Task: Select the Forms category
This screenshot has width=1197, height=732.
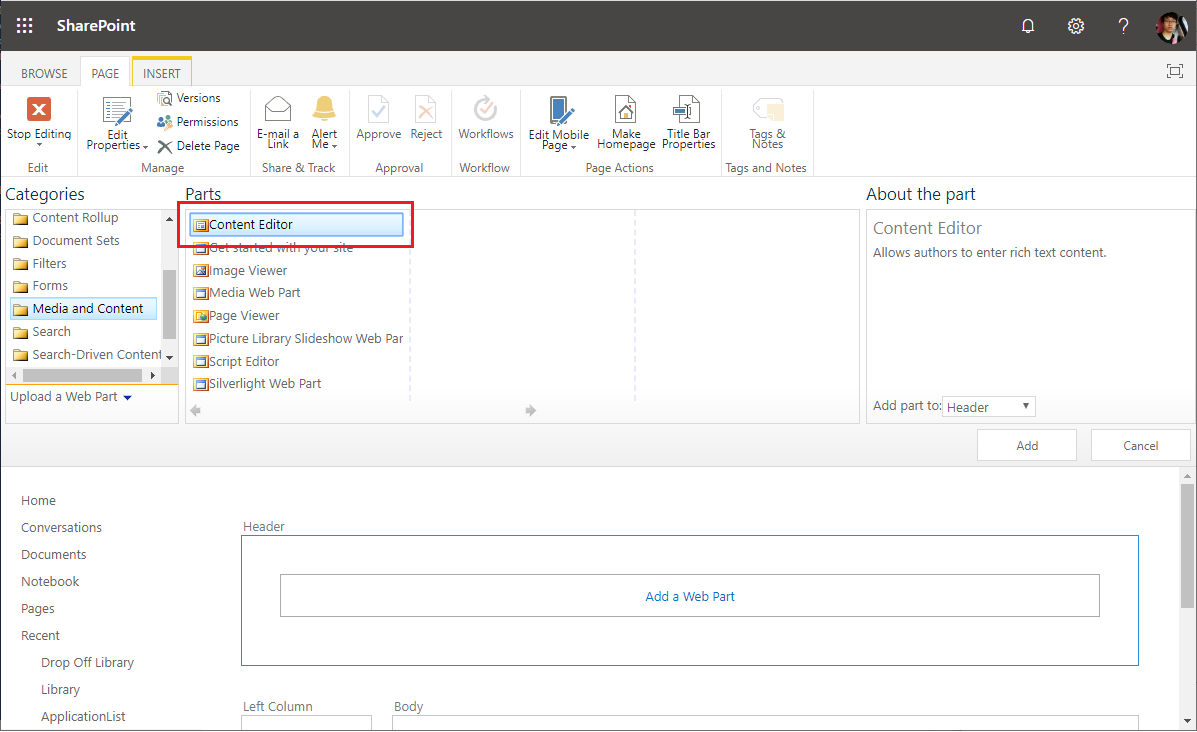Action: pyautogui.click(x=40, y=285)
